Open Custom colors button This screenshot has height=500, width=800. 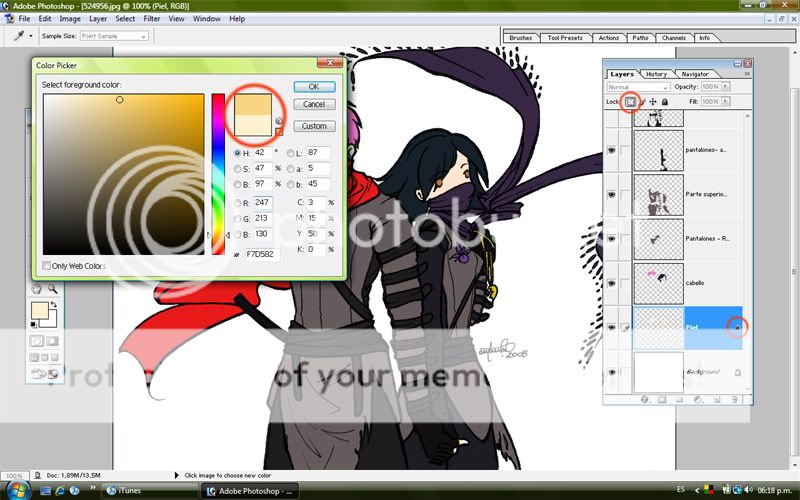[x=314, y=126]
